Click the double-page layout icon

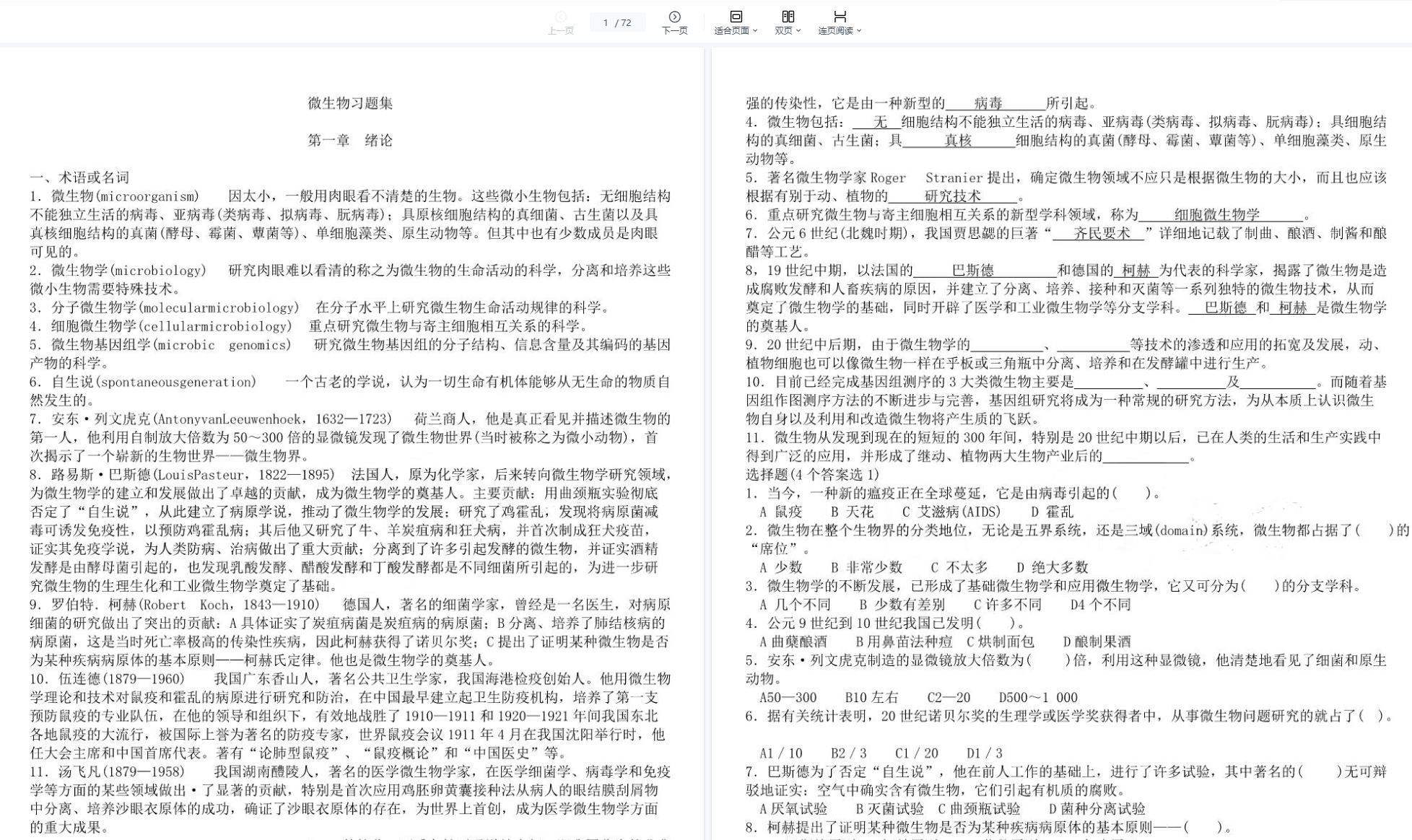pos(788,17)
